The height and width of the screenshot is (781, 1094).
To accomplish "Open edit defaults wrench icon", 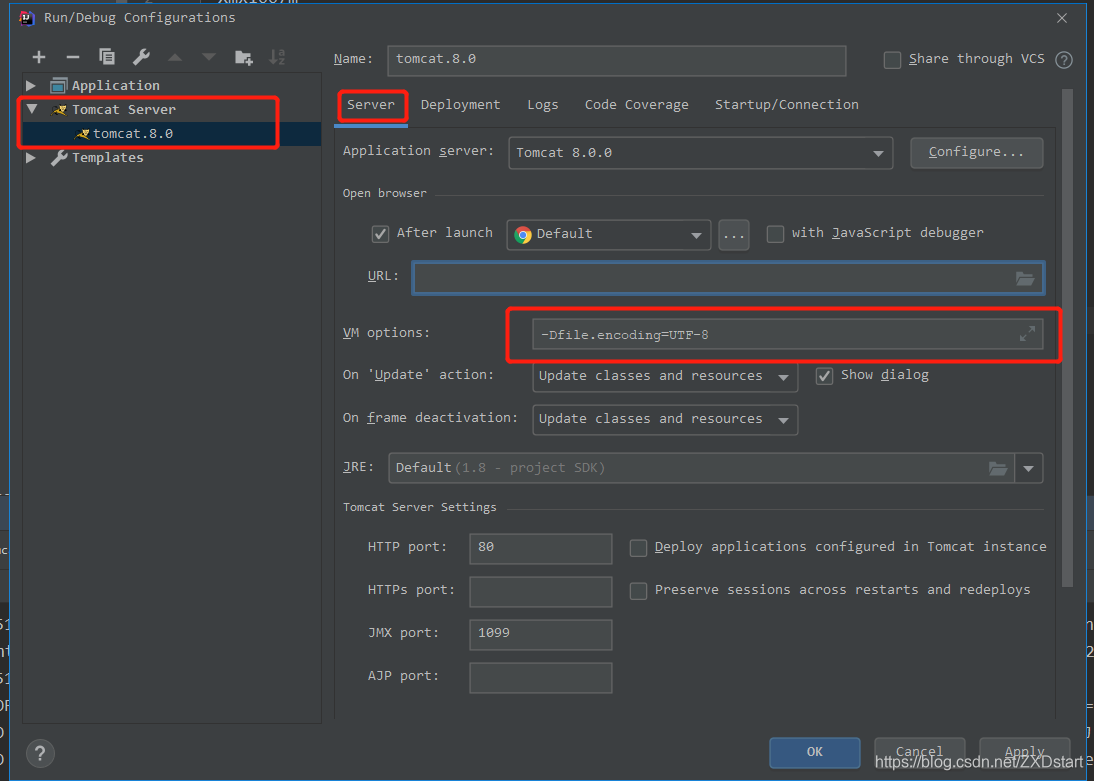I will [x=141, y=57].
